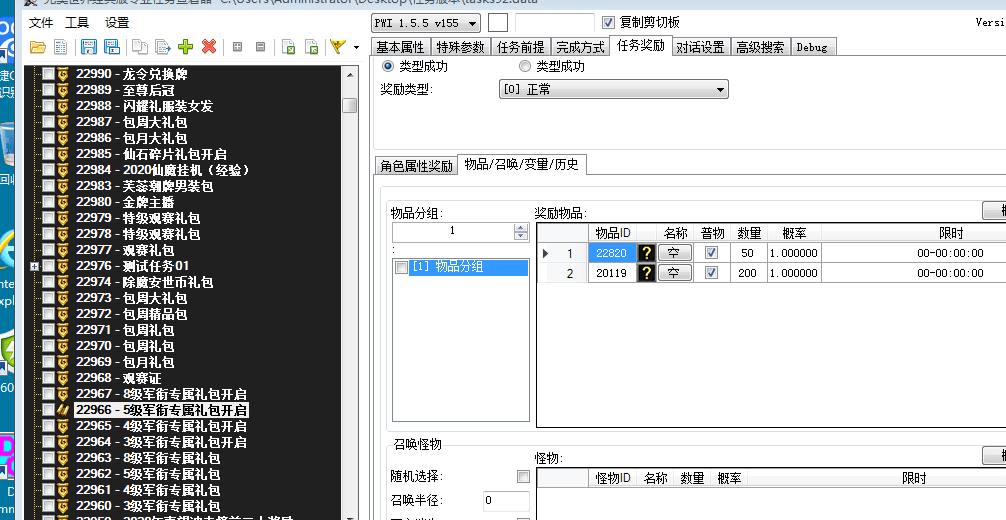Click the paste pages icon with blue arrow

click(x=163, y=47)
